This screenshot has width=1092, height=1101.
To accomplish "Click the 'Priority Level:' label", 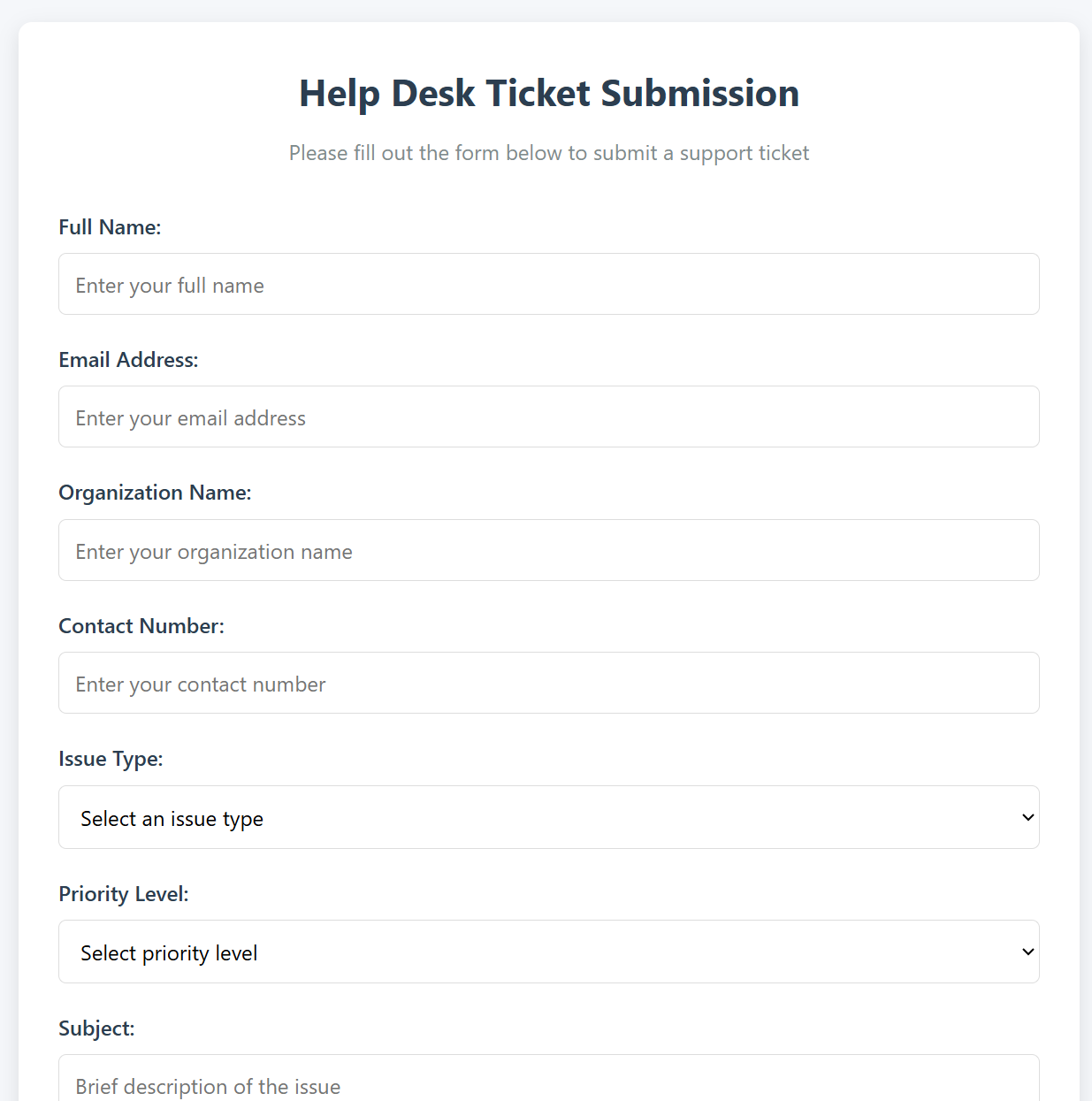I will click(x=123, y=894).
